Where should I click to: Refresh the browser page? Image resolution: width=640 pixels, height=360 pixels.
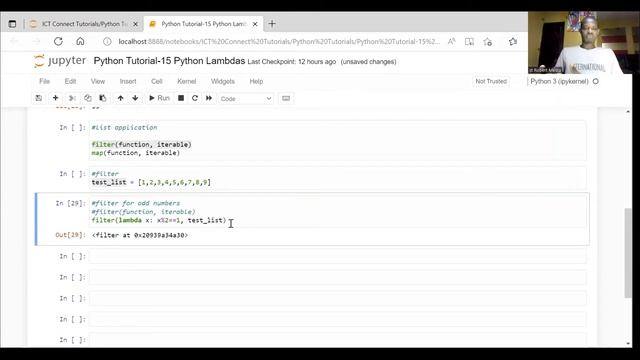pyautogui.click(x=58, y=41)
